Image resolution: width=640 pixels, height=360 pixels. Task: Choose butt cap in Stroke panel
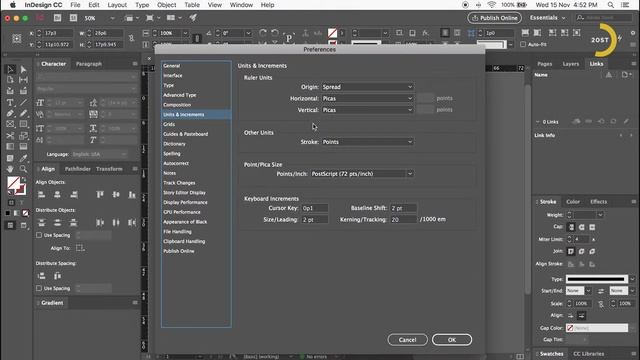pyautogui.click(x=571, y=227)
